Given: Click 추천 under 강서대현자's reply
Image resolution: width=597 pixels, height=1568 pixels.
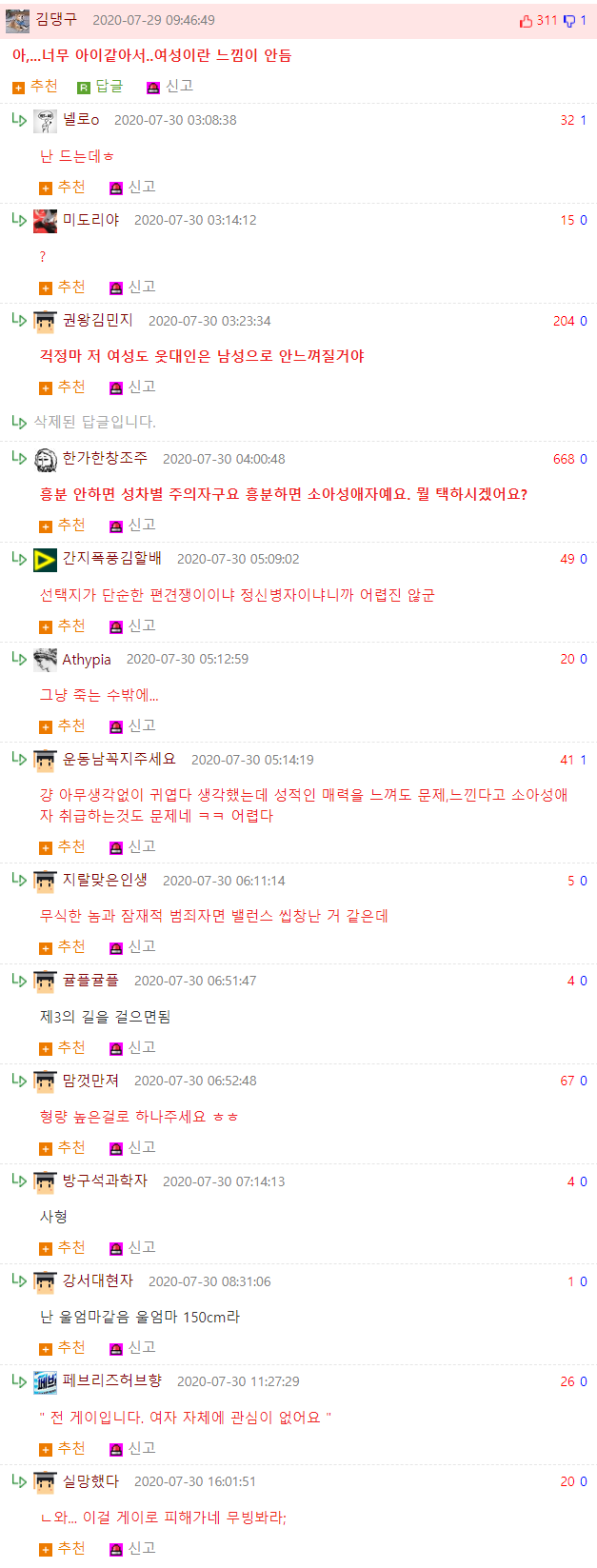Looking at the screenshot, I should [x=63, y=1347].
